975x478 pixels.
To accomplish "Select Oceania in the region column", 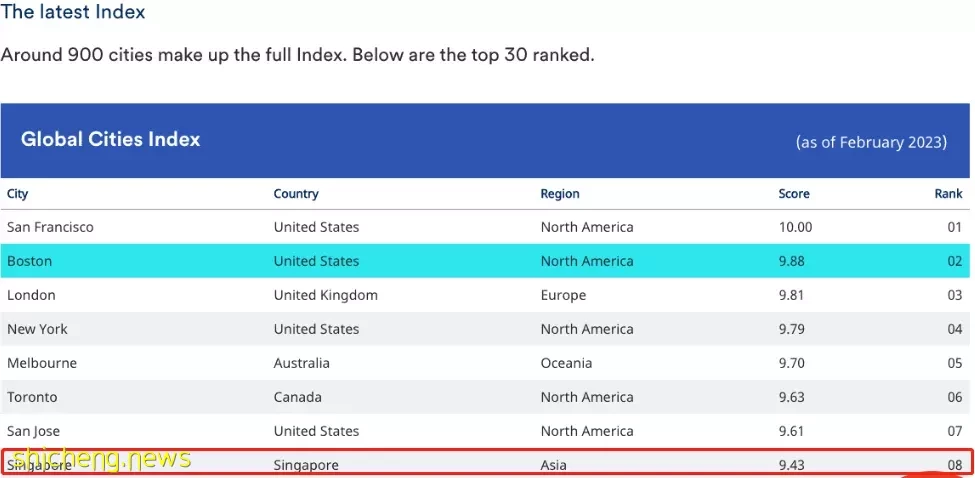I will click(x=566, y=363).
